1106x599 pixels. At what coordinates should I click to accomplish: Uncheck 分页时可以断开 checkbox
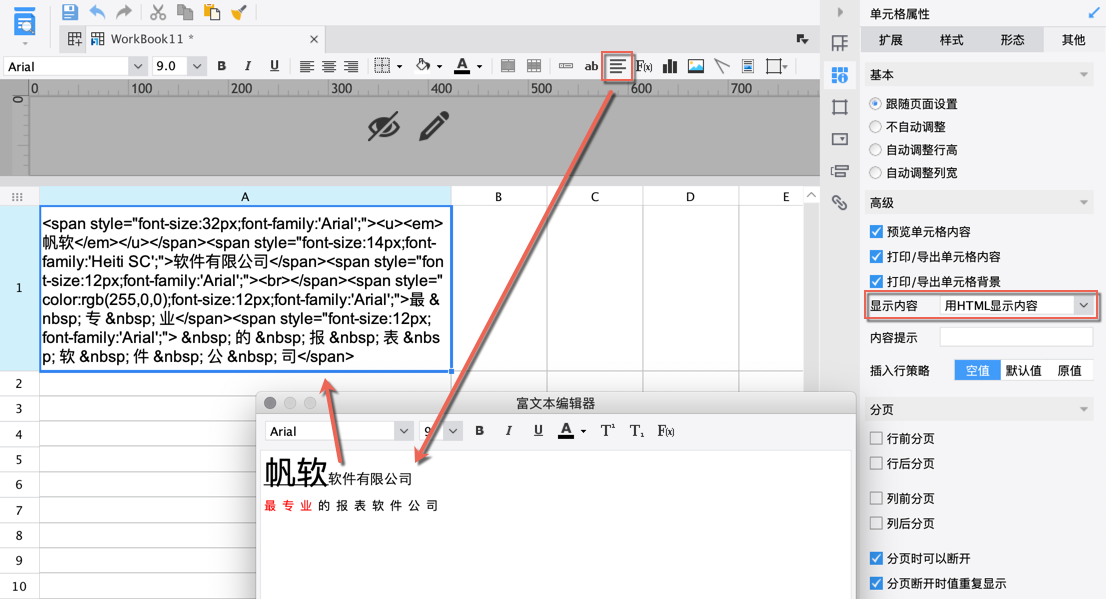click(876, 558)
